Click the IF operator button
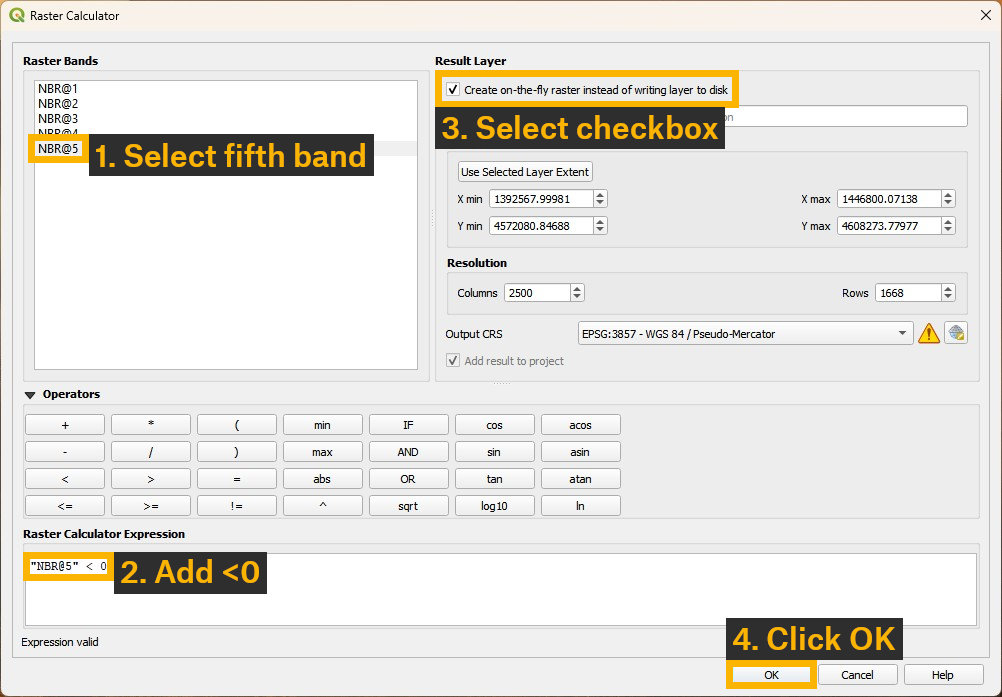 click(x=408, y=425)
